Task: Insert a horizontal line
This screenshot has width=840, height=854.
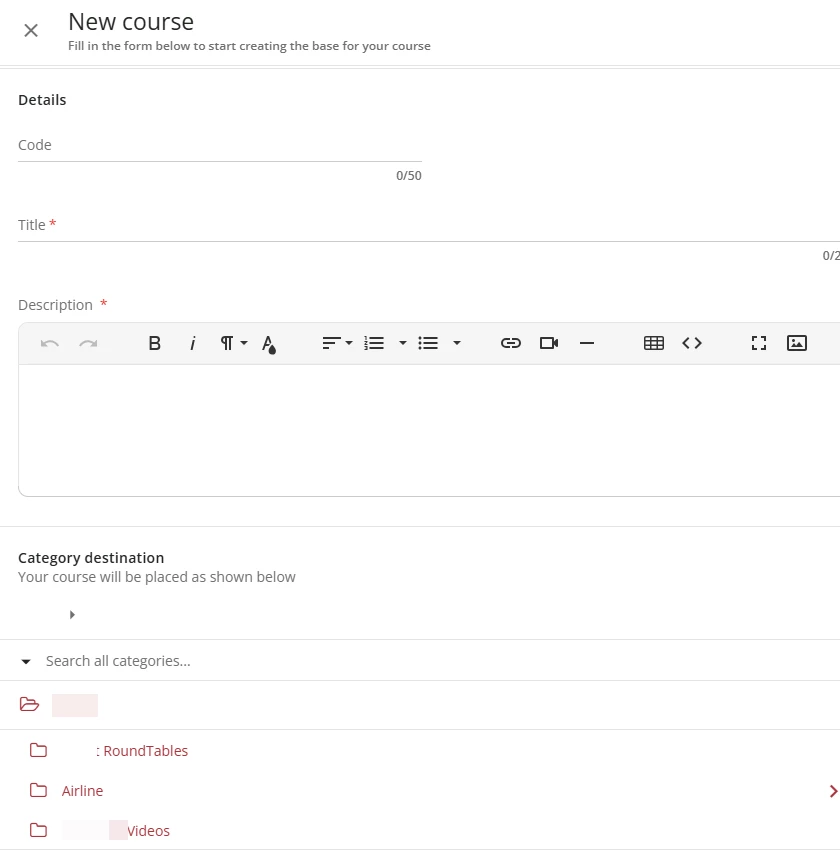Action: click(x=587, y=343)
